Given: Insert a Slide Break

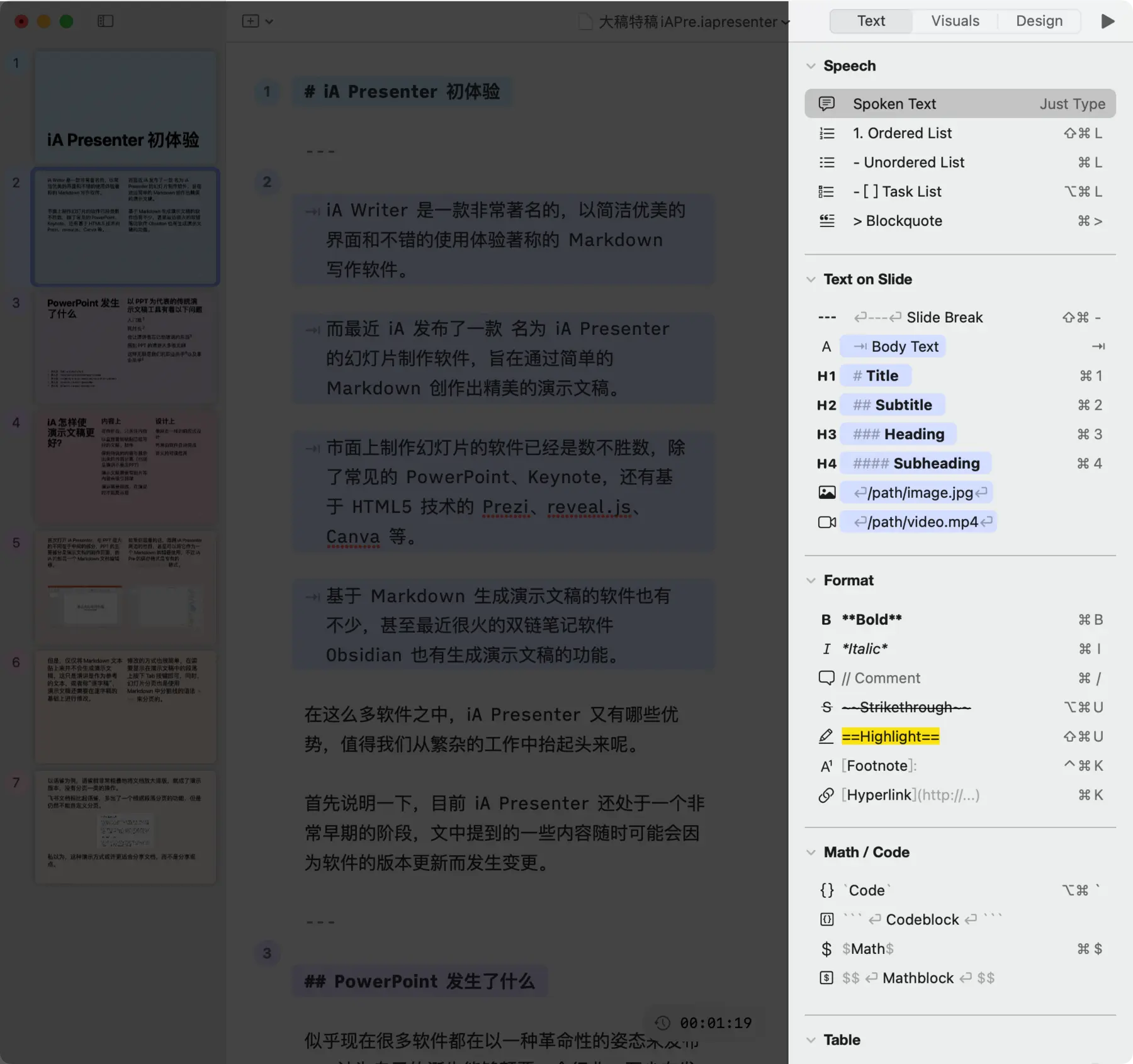Looking at the screenshot, I should click(960, 317).
